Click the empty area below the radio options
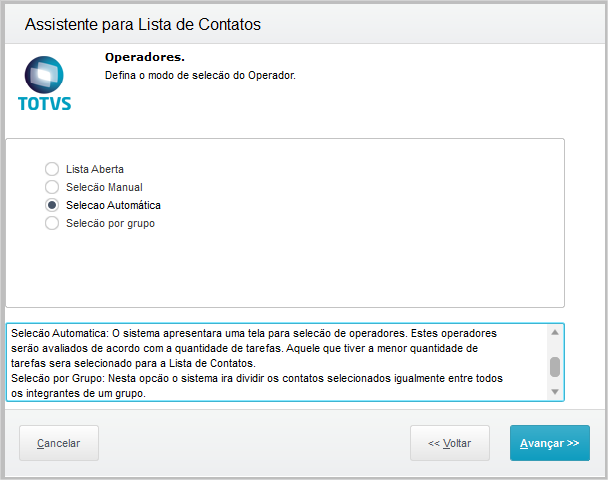This screenshot has width=608, height=480. (285, 270)
